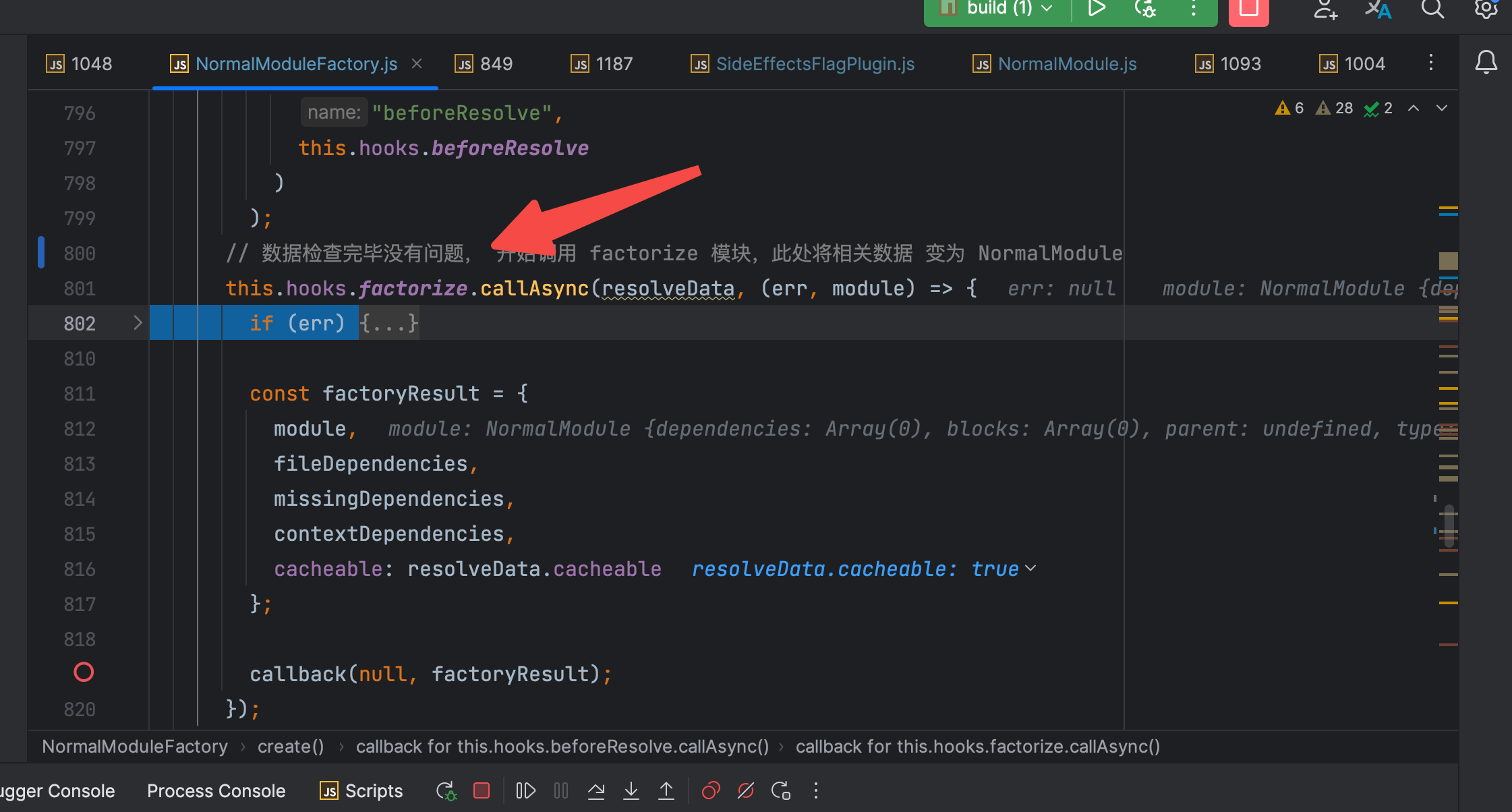Remove the breakpoint on the callback line
This screenshot has height=812, width=1512.
pyautogui.click(x=84, y=672)
